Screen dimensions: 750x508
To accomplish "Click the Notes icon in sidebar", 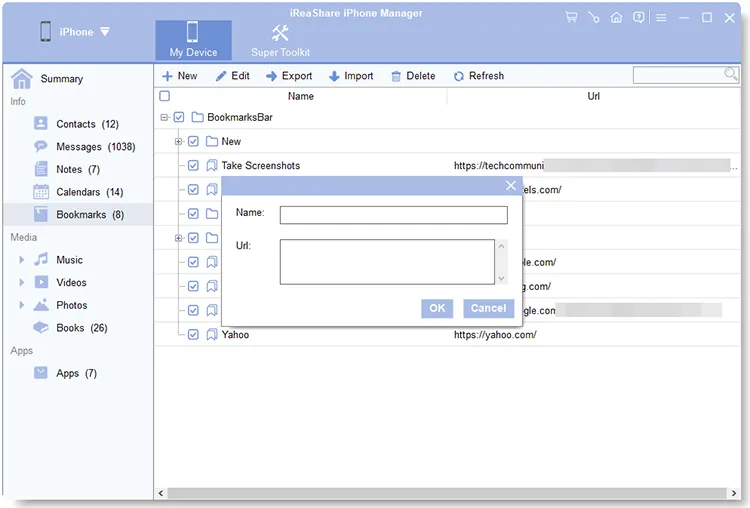I will coord(41,169).
